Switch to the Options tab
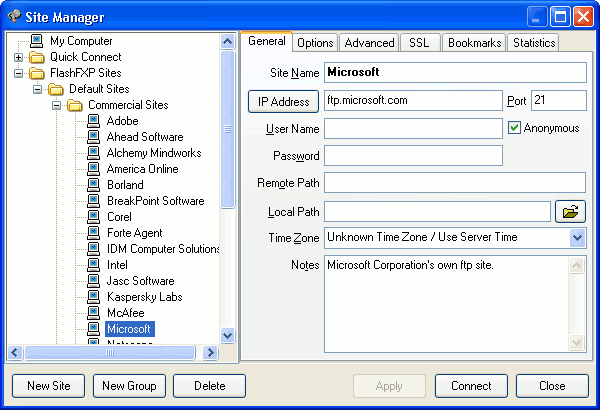The height and width of the screenshot is (410, 600). click(x=315, y=42)
